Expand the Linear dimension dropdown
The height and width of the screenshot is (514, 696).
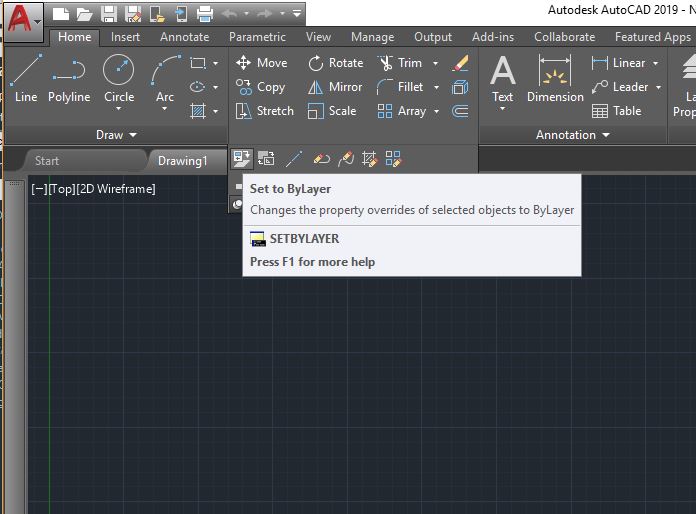point(656,63)
